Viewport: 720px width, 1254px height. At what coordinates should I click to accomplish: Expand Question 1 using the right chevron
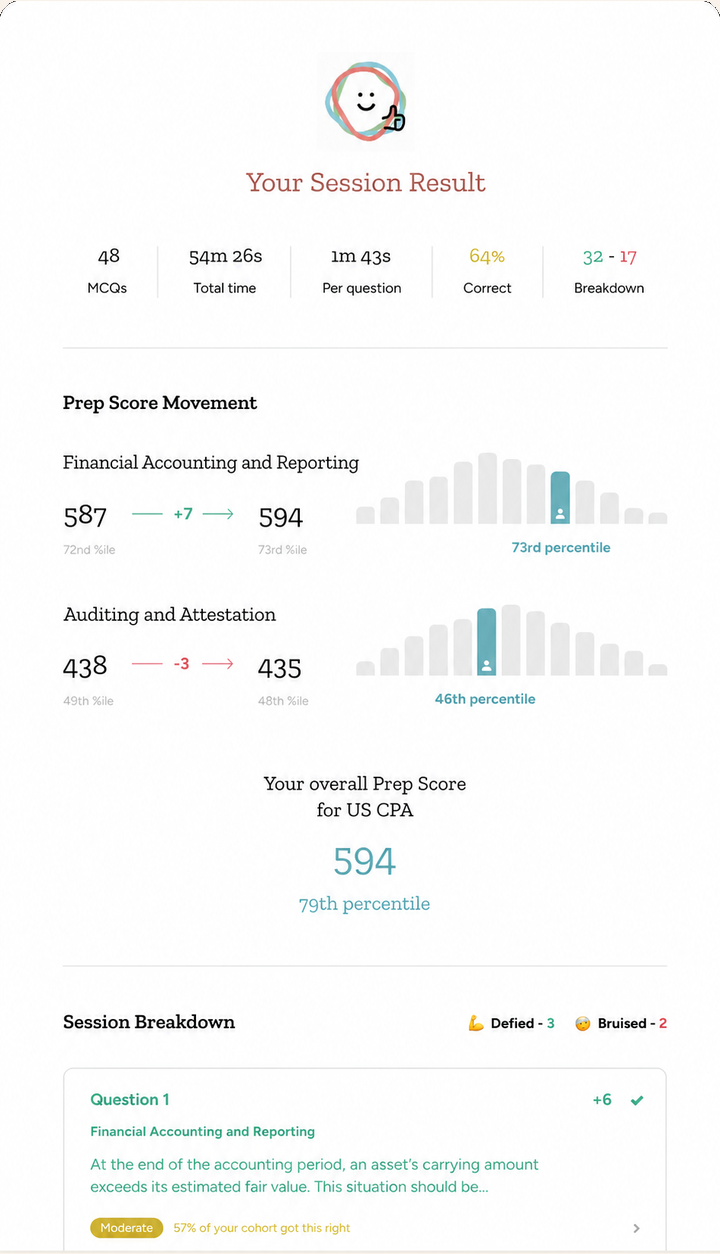(637, 1228)
